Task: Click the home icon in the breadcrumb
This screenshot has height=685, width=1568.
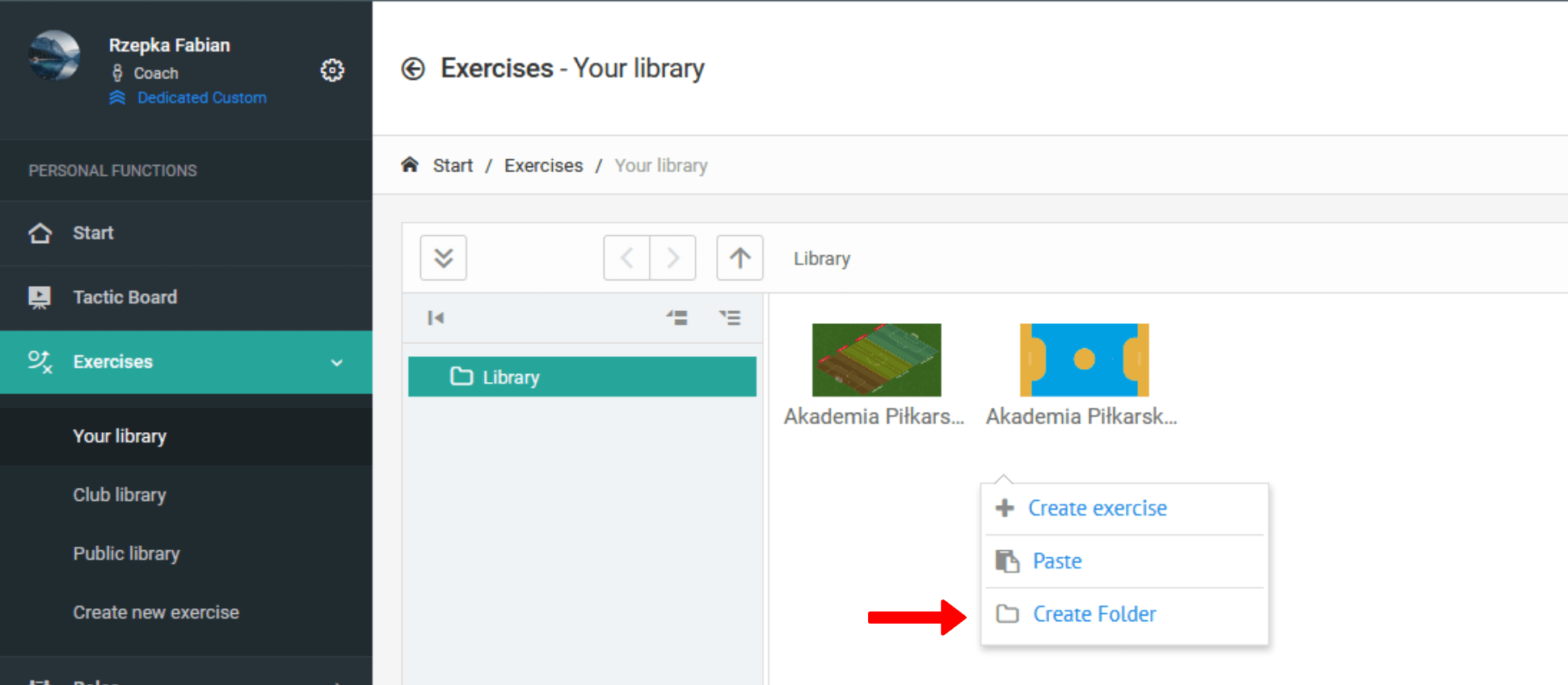Action: coord(410,165)
